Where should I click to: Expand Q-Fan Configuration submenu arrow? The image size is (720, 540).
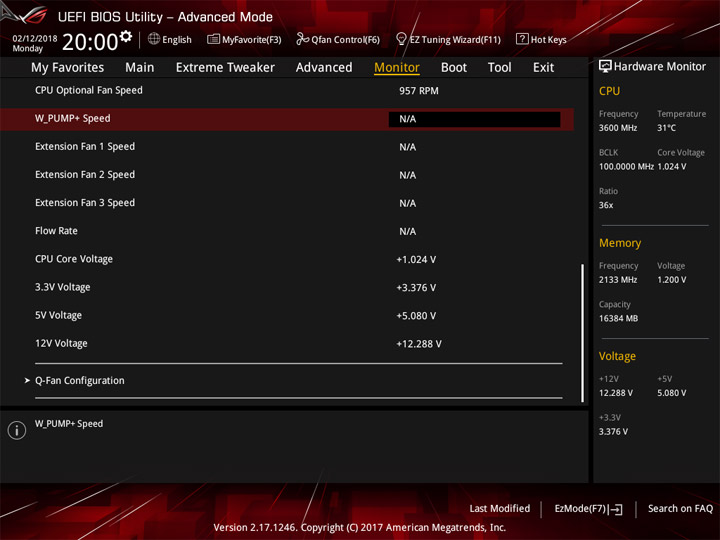pos(27,380)
